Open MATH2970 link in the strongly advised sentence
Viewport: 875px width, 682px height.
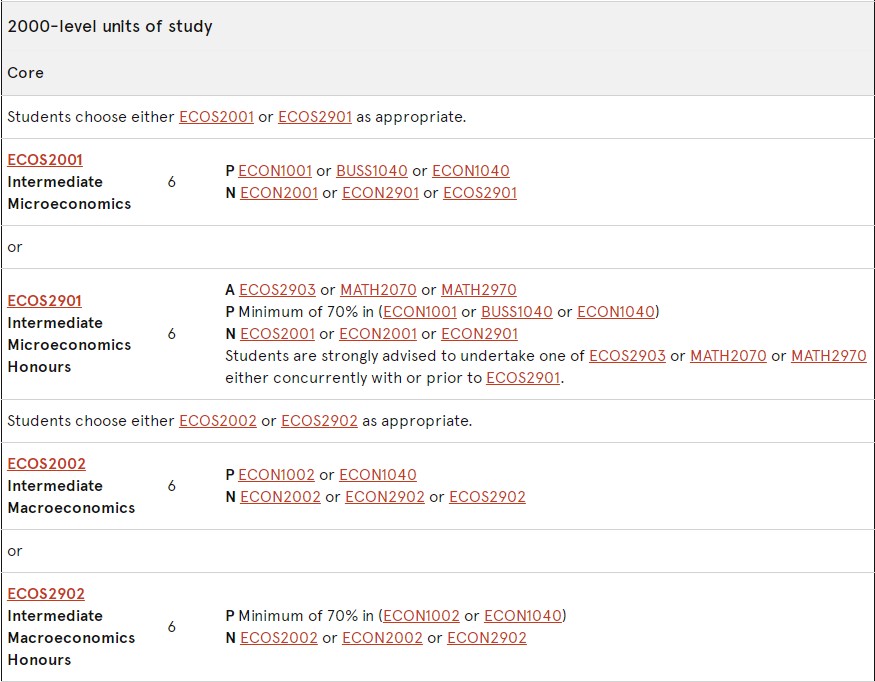[829, 356]
